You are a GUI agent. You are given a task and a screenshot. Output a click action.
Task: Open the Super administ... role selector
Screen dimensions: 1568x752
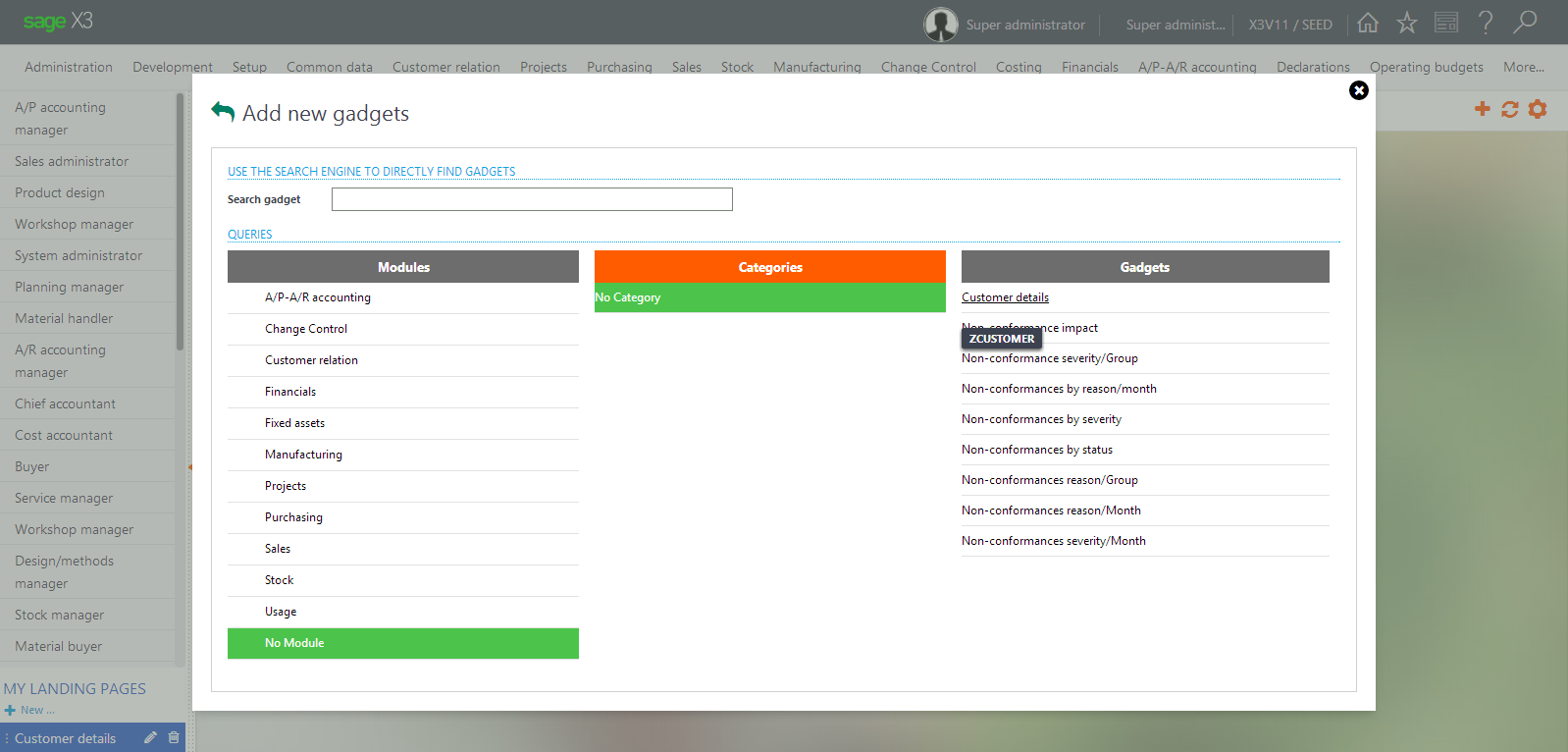(x=1176, y=25)
